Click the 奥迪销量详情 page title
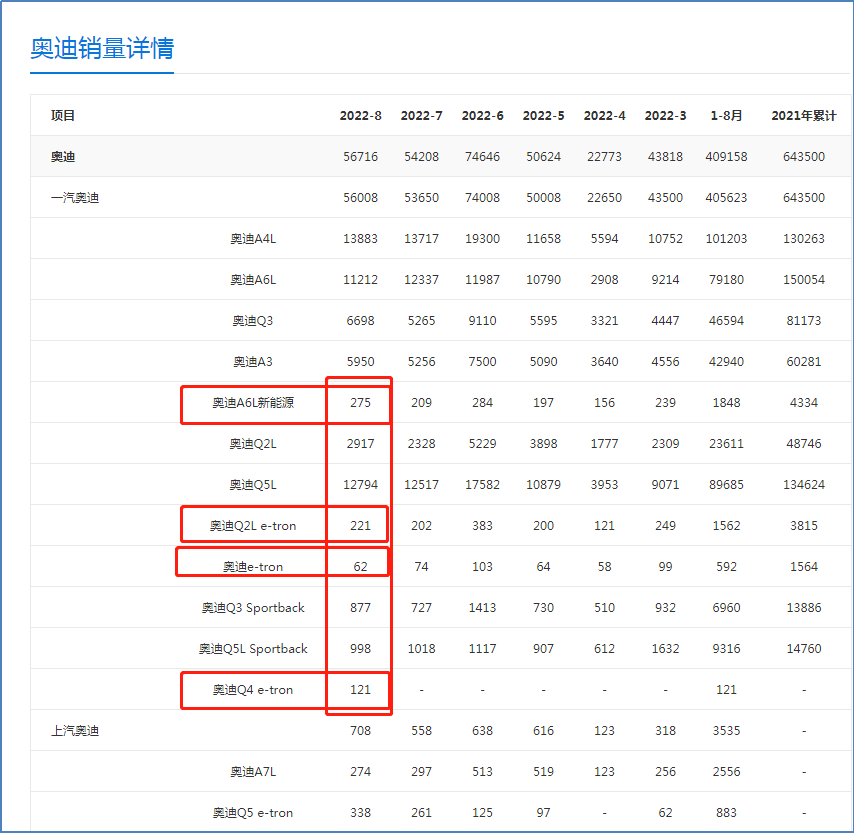This screenshot has height=833, width=854. click(102, 48)
